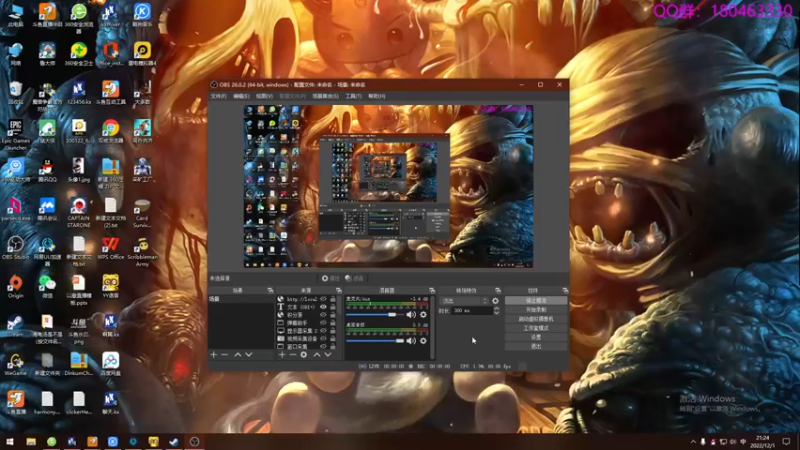Mute the 麦克风/Aux speaker icon

(x=411, y=315)
